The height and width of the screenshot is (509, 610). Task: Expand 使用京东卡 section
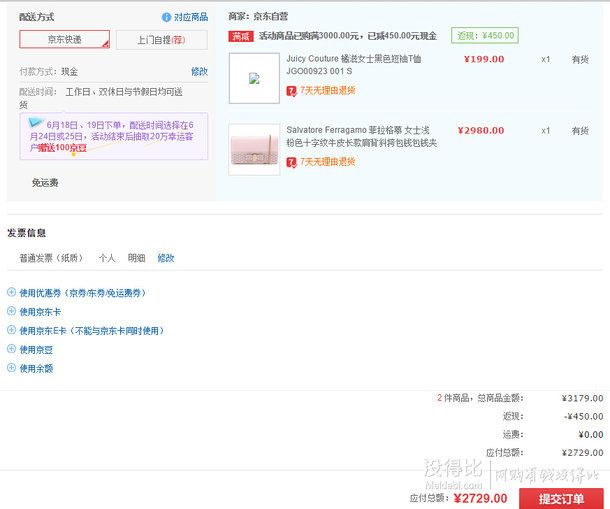pyautogui.click(x=40, y=312)
